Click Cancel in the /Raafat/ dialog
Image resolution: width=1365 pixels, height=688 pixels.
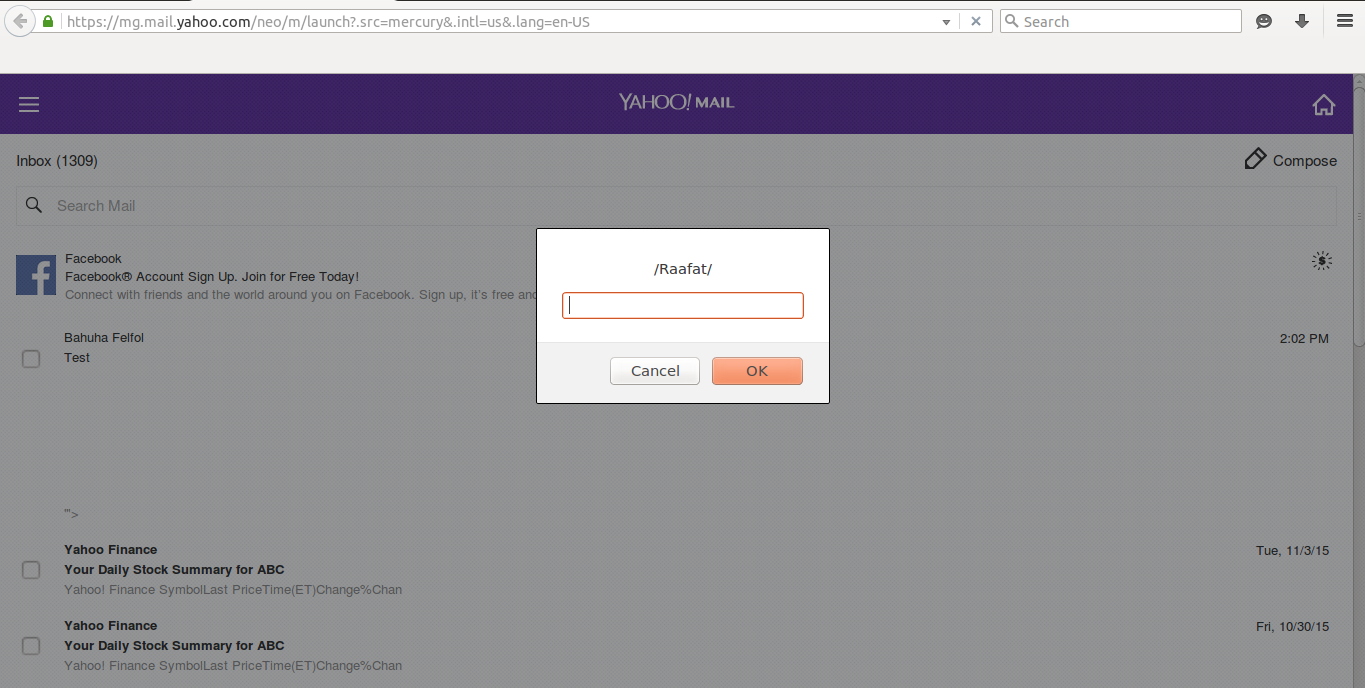[x=655, y=371]
